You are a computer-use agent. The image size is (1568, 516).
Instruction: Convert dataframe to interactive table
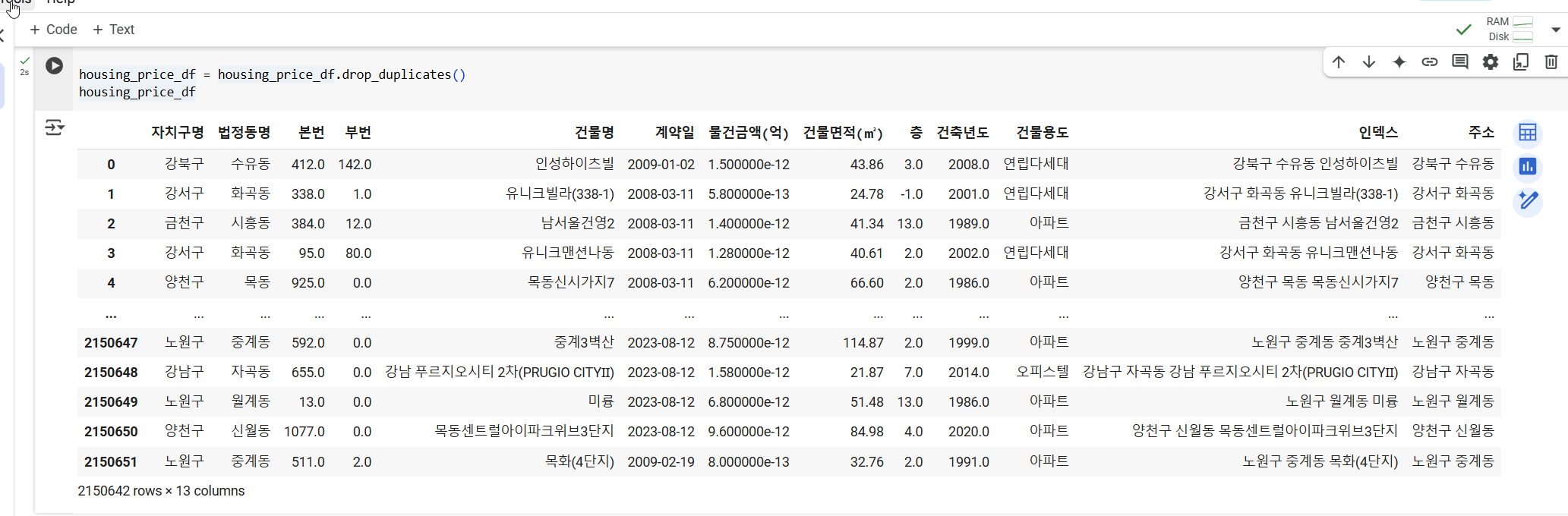click(1528, 134)
